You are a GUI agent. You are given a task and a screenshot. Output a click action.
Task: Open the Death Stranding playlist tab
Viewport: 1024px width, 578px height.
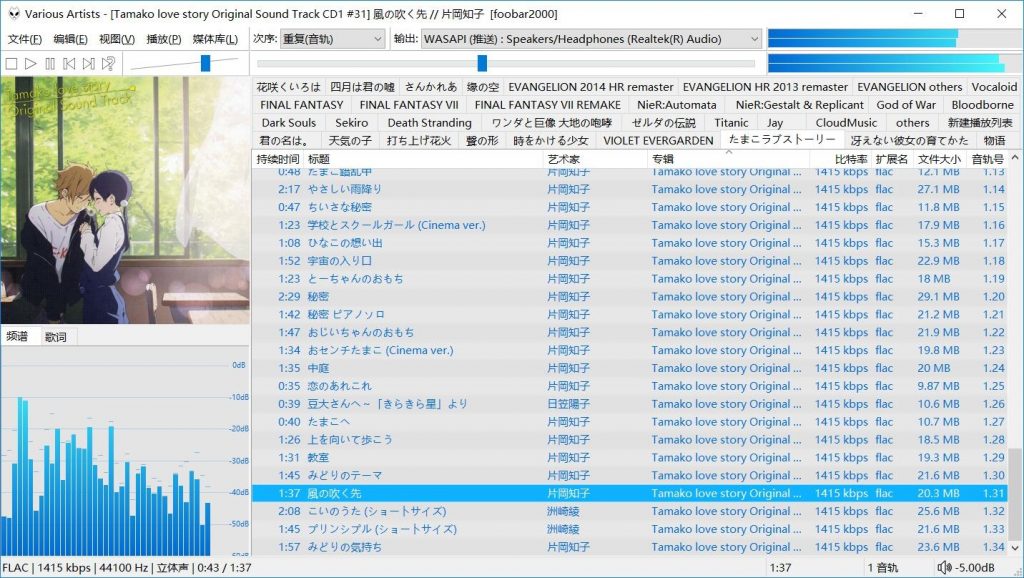(429, 123)
